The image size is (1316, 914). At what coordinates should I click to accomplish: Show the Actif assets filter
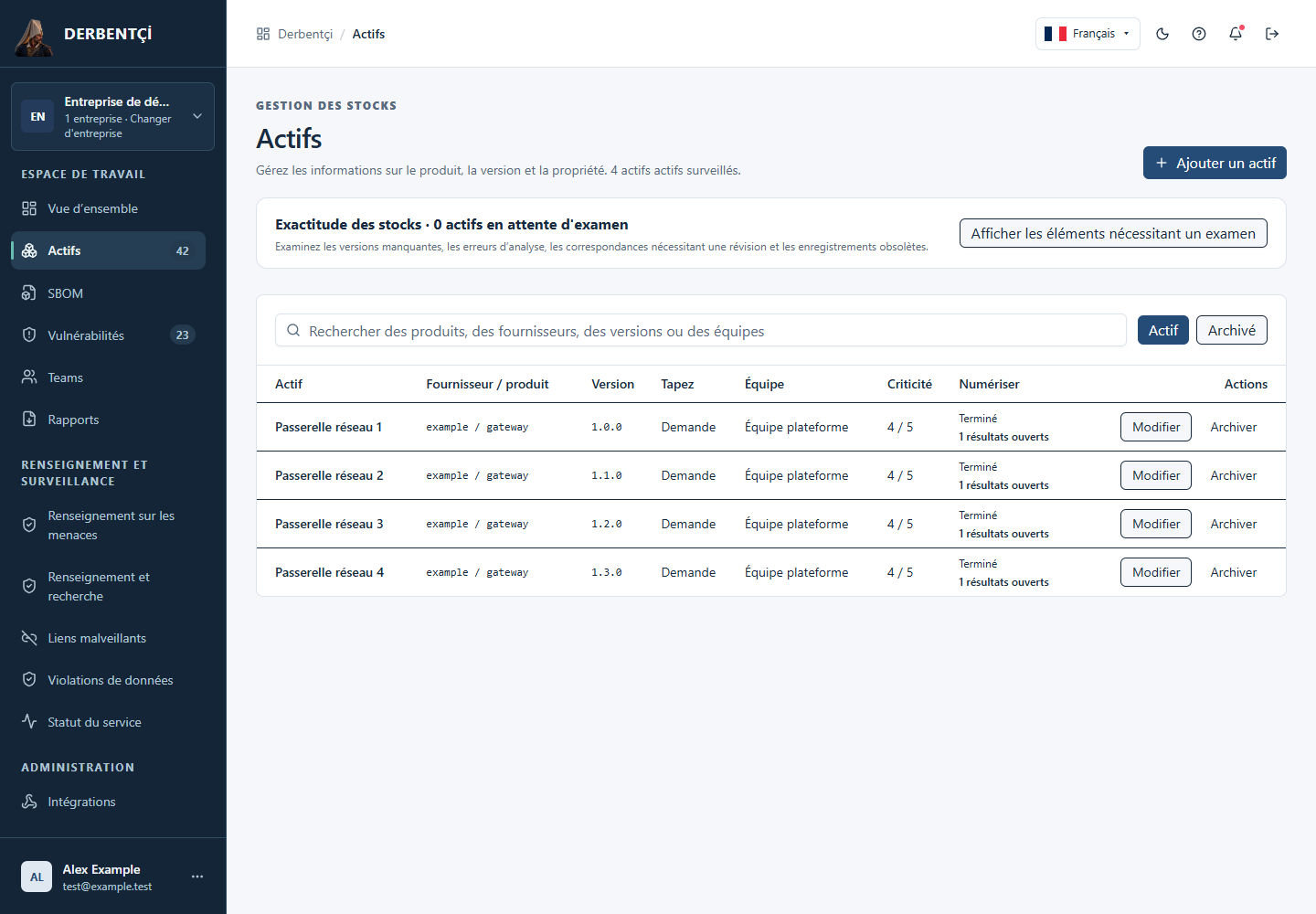click(x=1163, y=330)
